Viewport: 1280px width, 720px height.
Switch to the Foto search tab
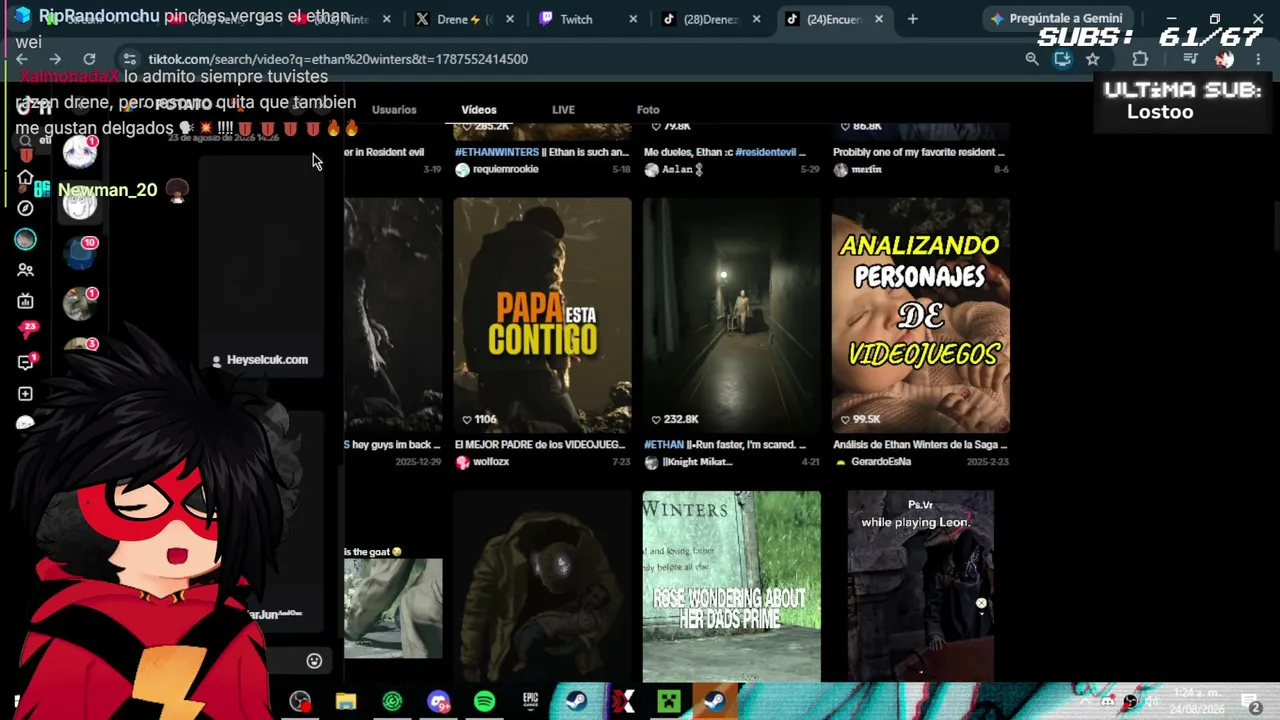tap(648, 110)
